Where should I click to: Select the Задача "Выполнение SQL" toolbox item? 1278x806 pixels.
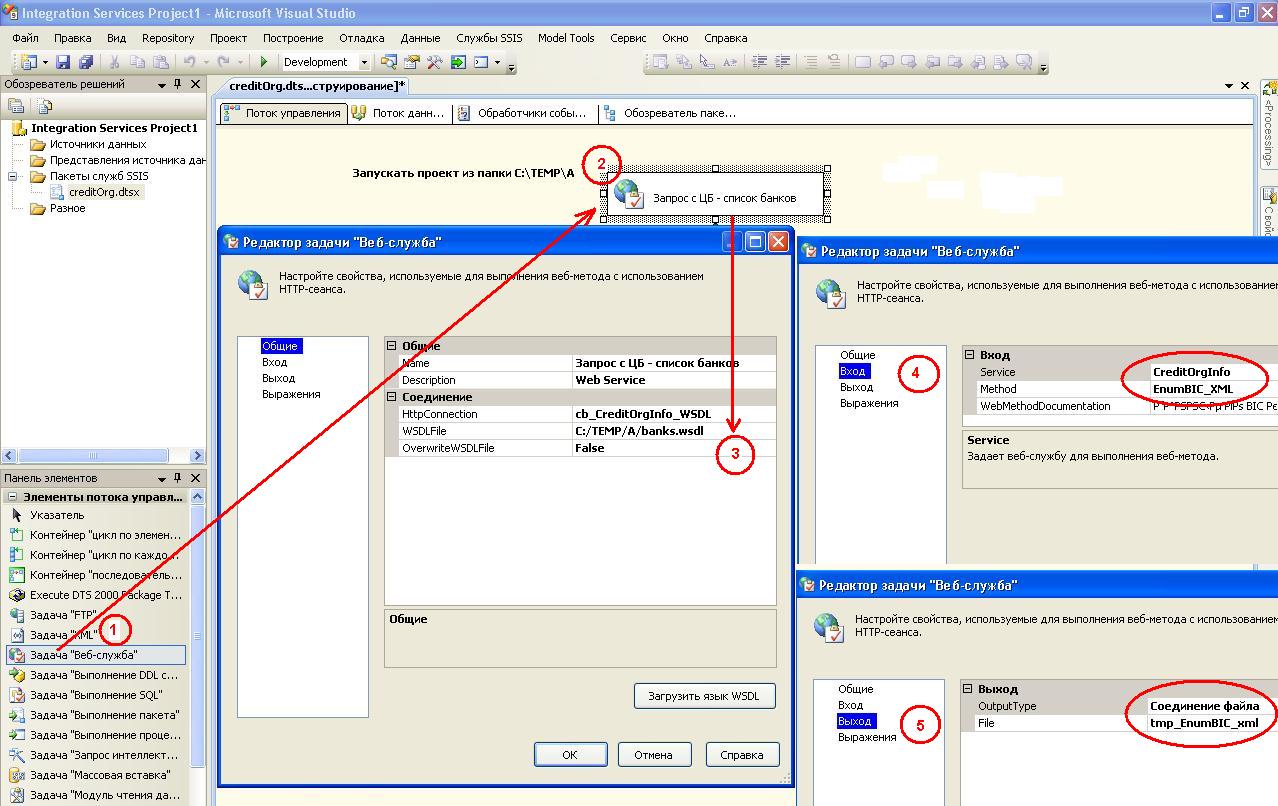[x=95, y=695]
